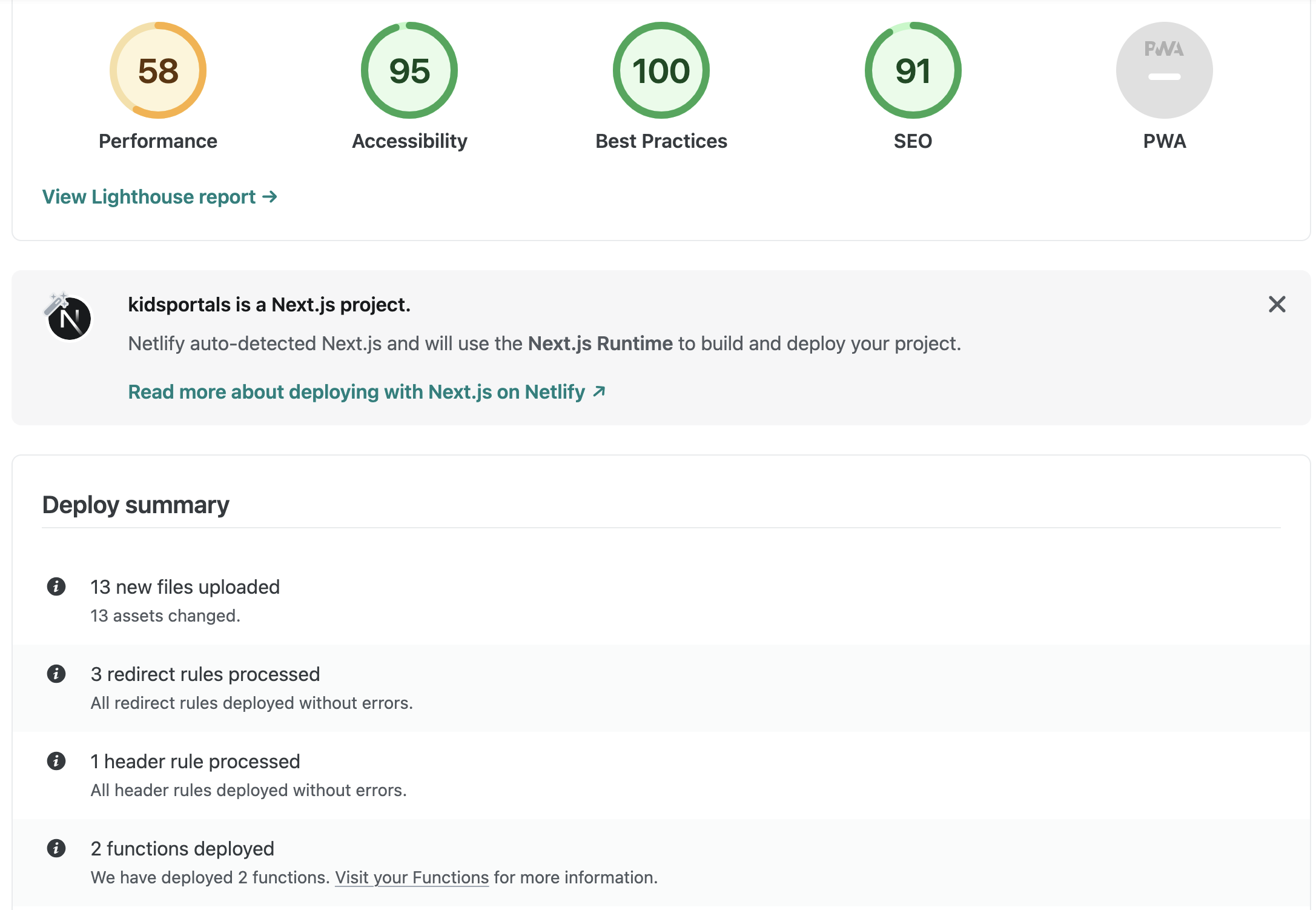This screenshot has height=910, width=1316.
Task: Click the Accessibility score 95 gauge
Action: coord(409,70)
